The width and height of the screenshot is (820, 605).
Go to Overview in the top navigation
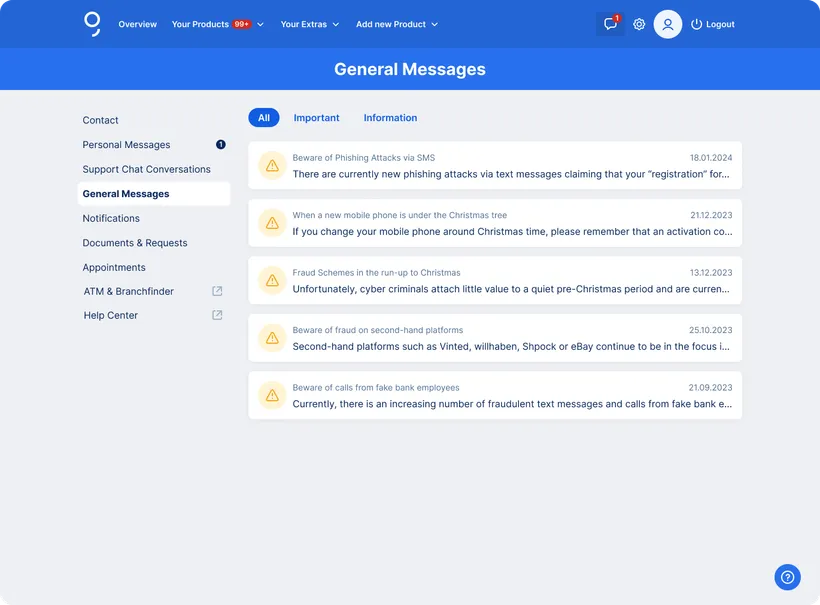pos(138,24)
